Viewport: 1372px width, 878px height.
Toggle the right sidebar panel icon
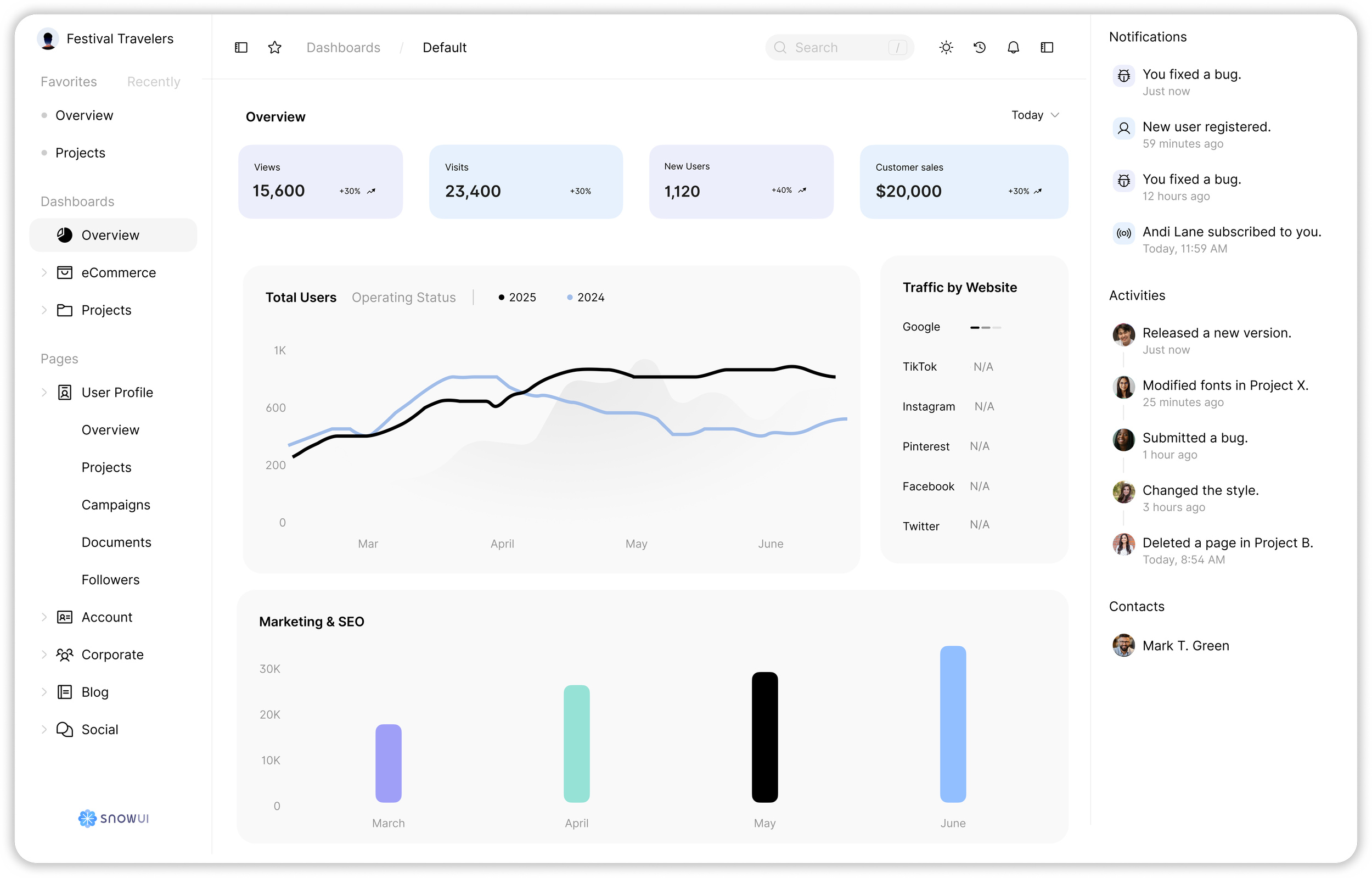click(x=1047, y=47)
